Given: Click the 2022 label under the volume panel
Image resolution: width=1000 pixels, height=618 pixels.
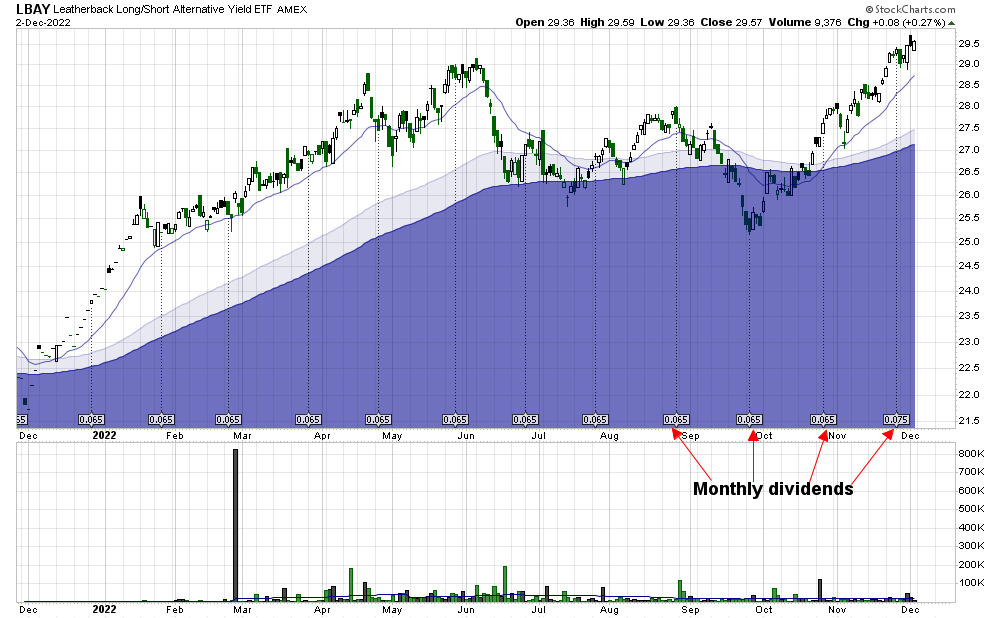Looking at the screenshot, I should point(105,609).
